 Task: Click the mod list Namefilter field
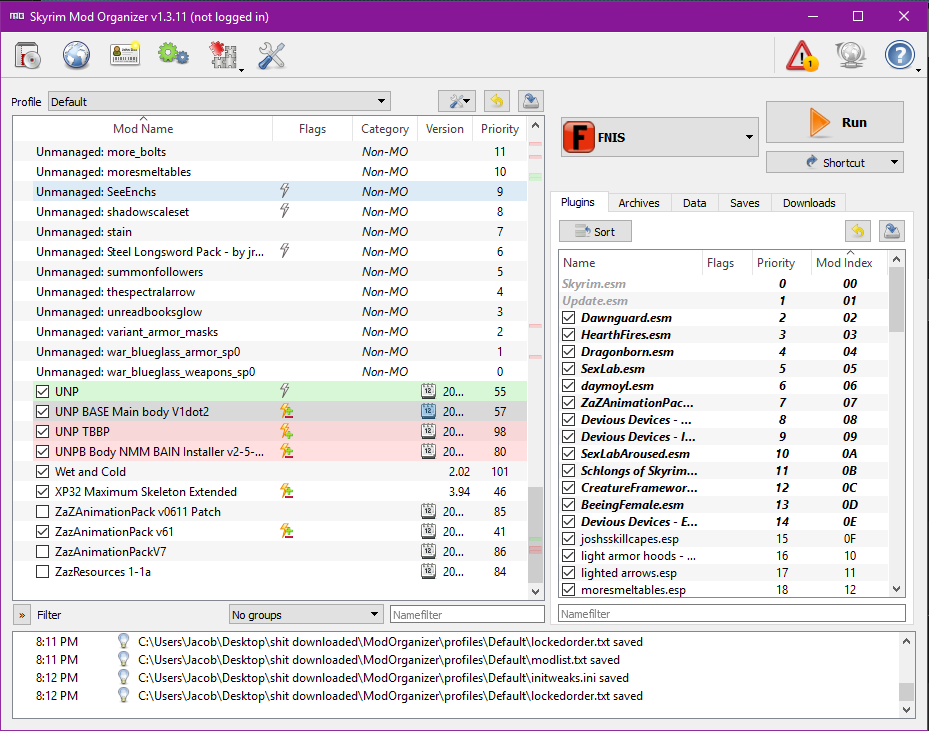pyautogui.click(x=466, y=615)
